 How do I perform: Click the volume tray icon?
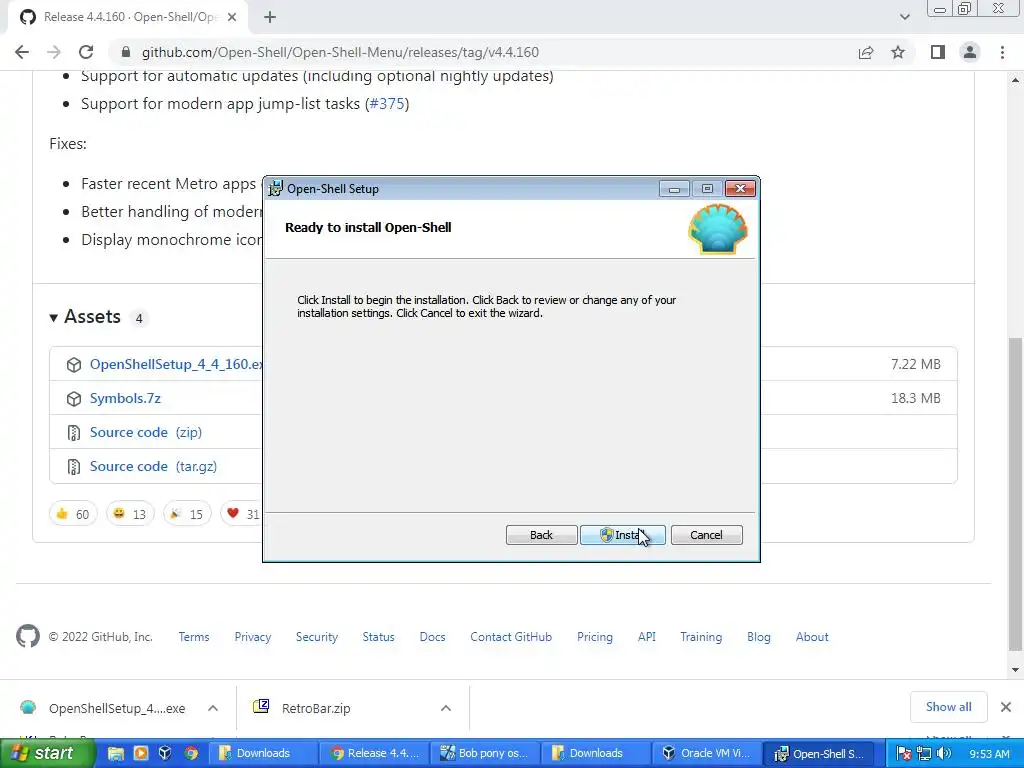tap(944, 754)
